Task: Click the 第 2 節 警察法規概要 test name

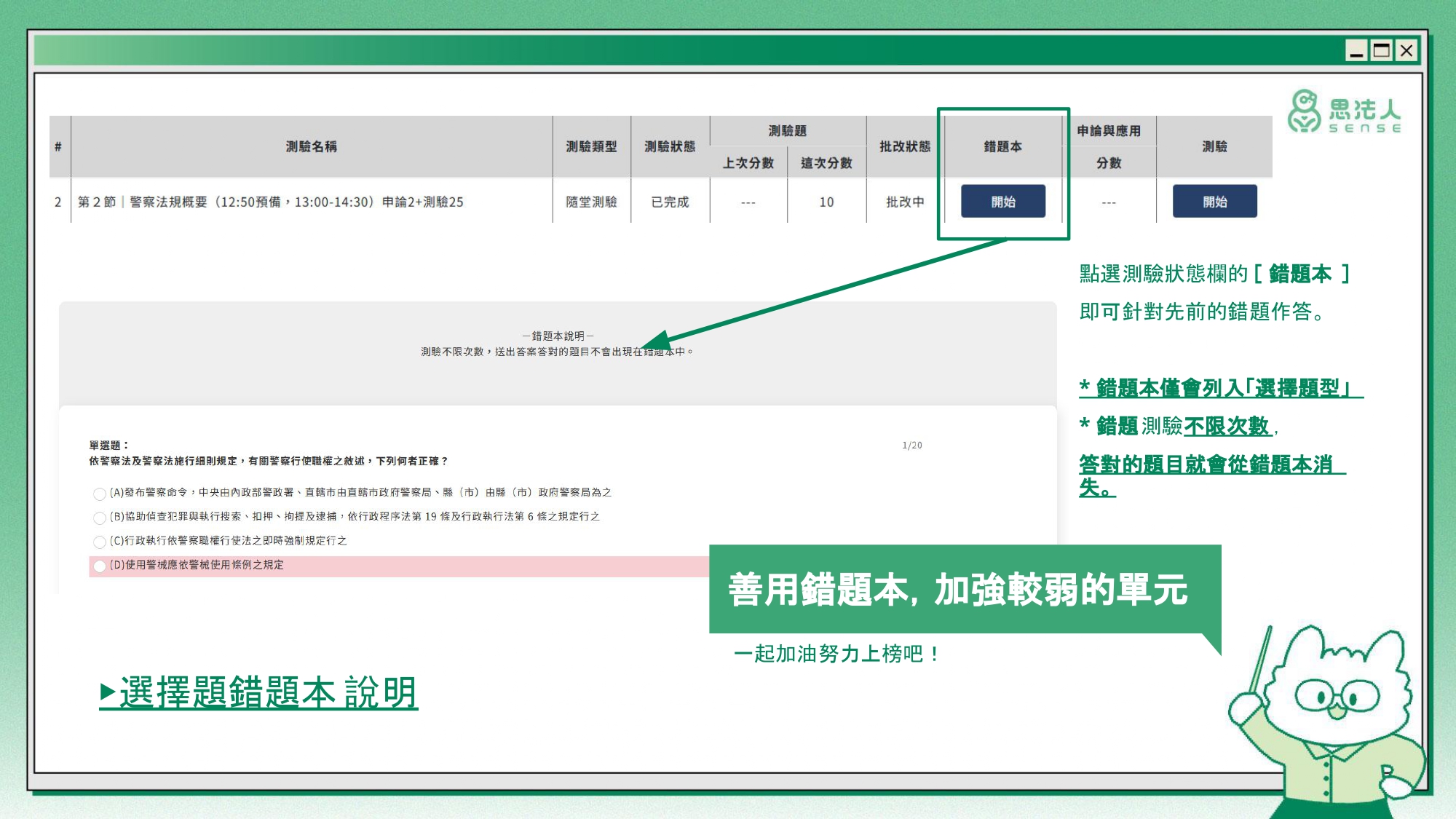Action: click(270, 202)
